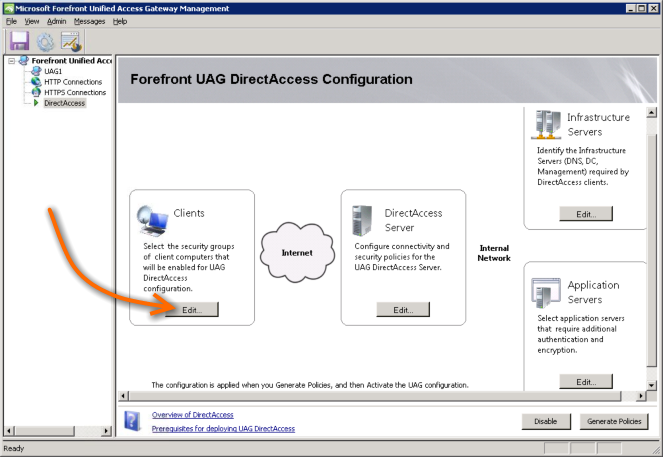Open the File menu
Image resolution: width=663 pixels, height=457 pixels.
[x=11, y=21]
